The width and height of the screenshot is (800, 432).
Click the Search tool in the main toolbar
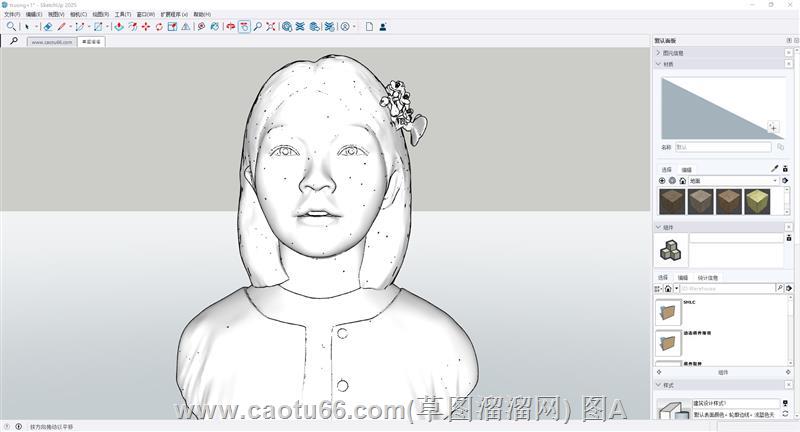pos(11,27)
